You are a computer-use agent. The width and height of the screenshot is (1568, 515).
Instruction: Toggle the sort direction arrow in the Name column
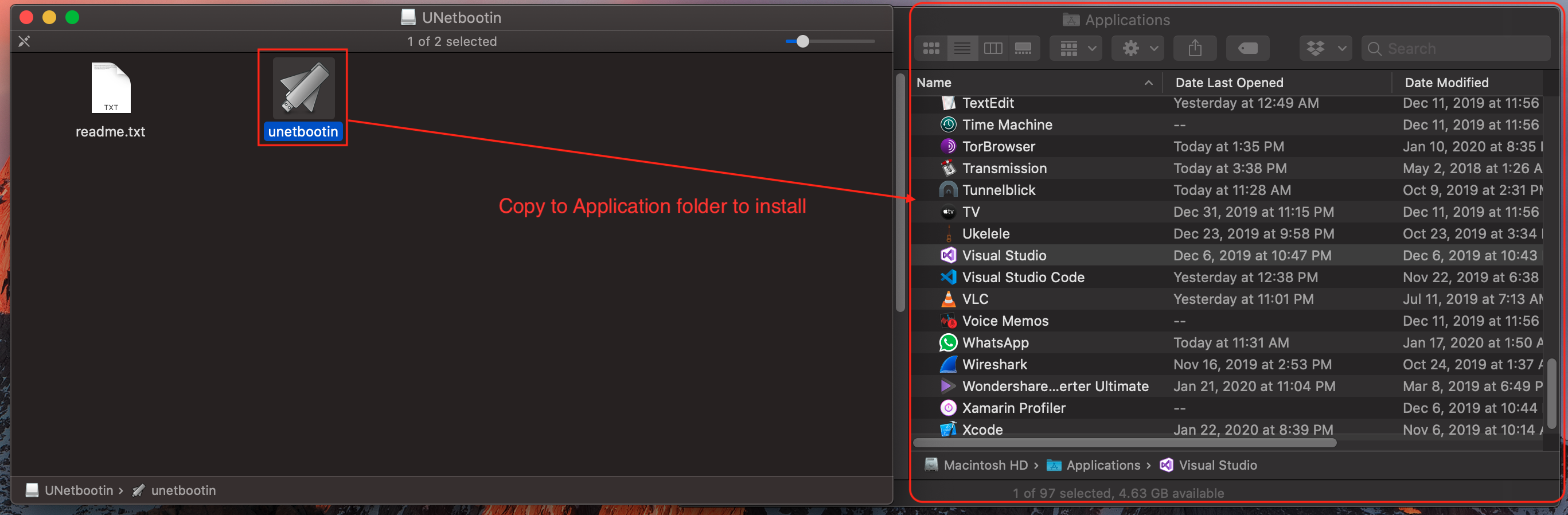[1149, 83]
